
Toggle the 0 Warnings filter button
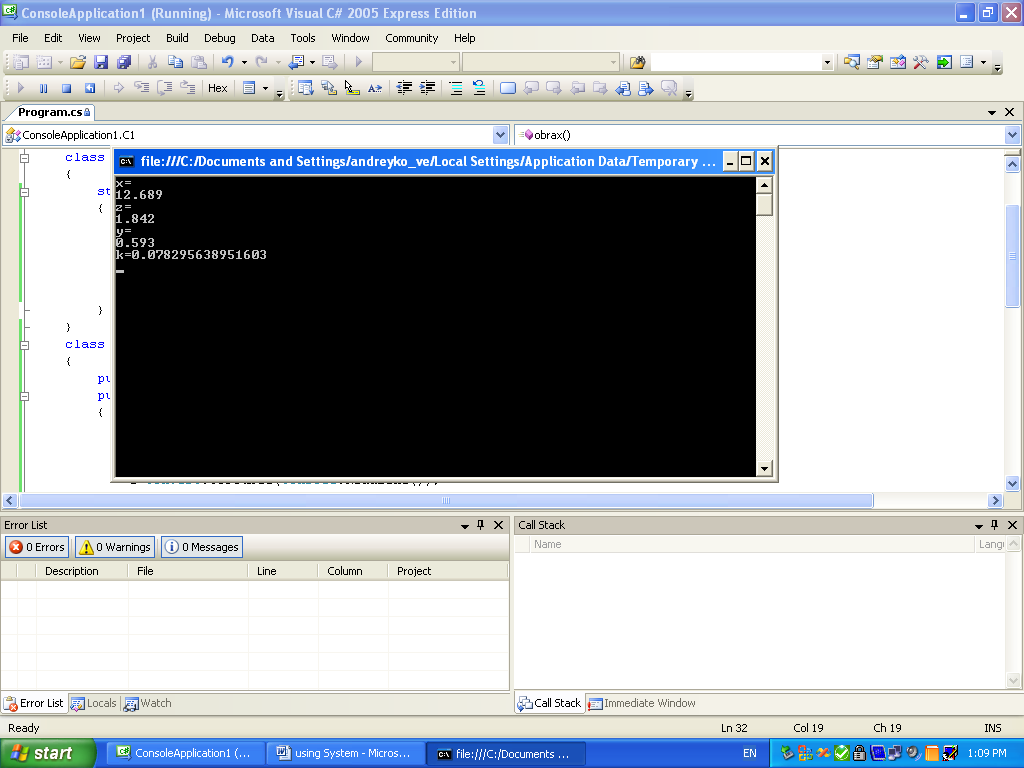pyautogui.click(x=115, y=547)
